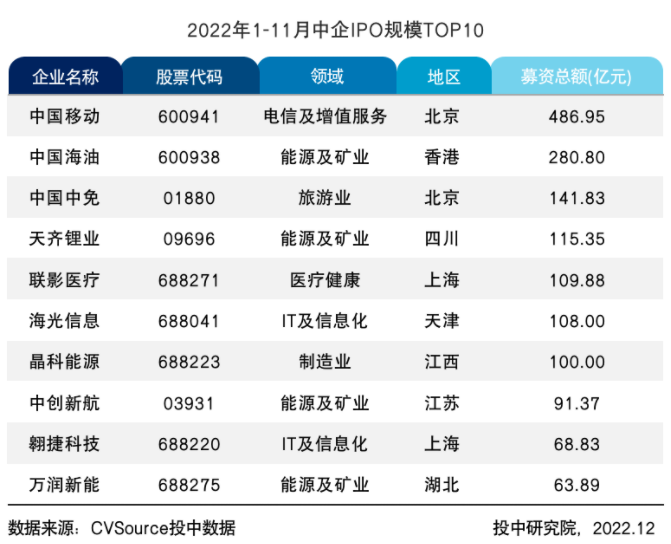
Task: Select stock code 03931
Action: [189, 403]
